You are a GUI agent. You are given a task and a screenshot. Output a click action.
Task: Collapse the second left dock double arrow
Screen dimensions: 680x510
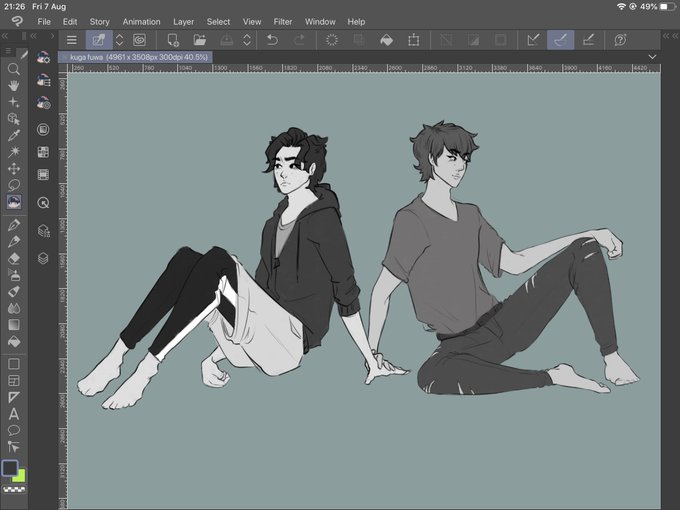point(34,36)
